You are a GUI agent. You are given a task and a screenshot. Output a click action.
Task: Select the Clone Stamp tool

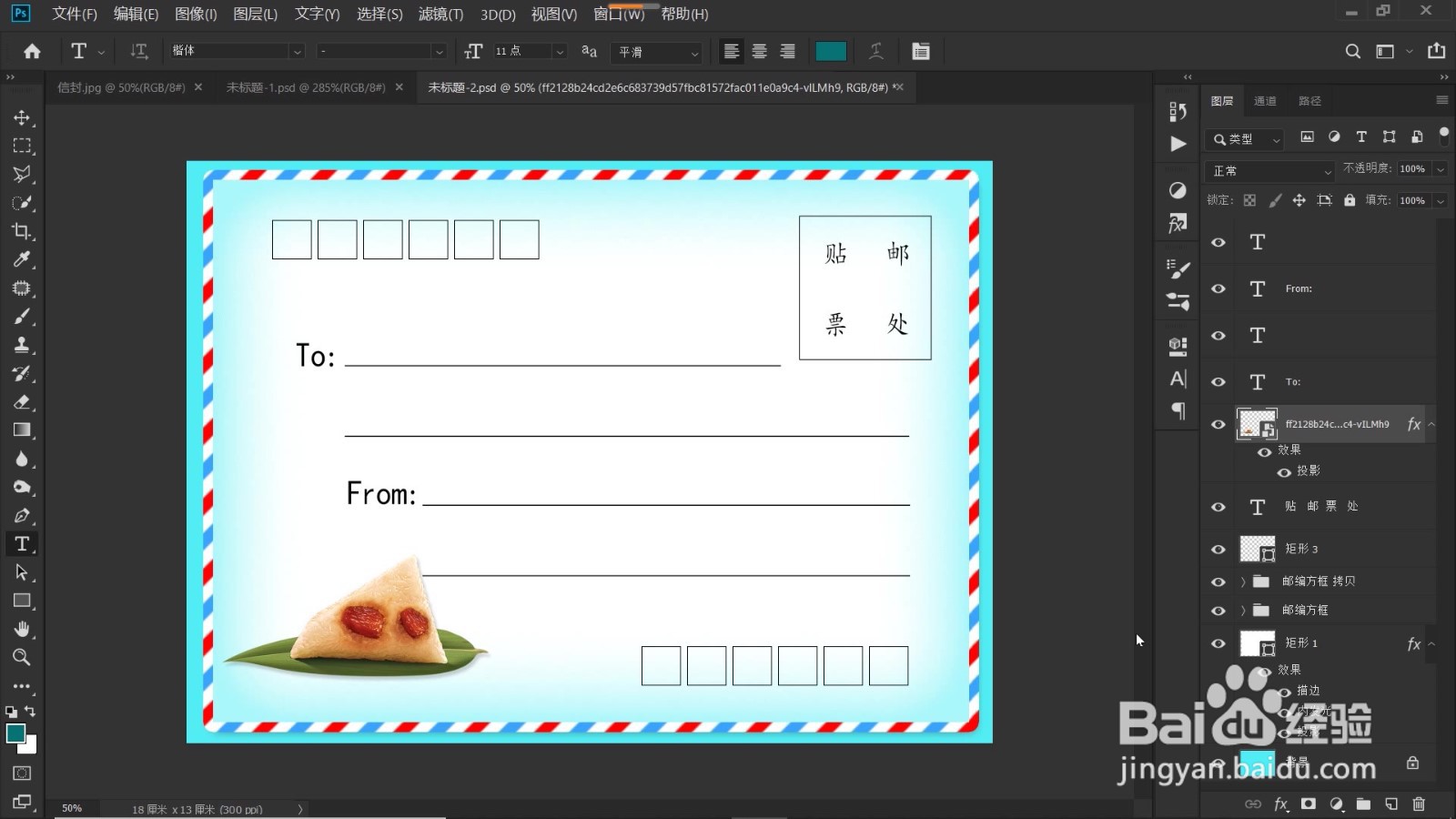pyautogui.click(x=22, y=345)
